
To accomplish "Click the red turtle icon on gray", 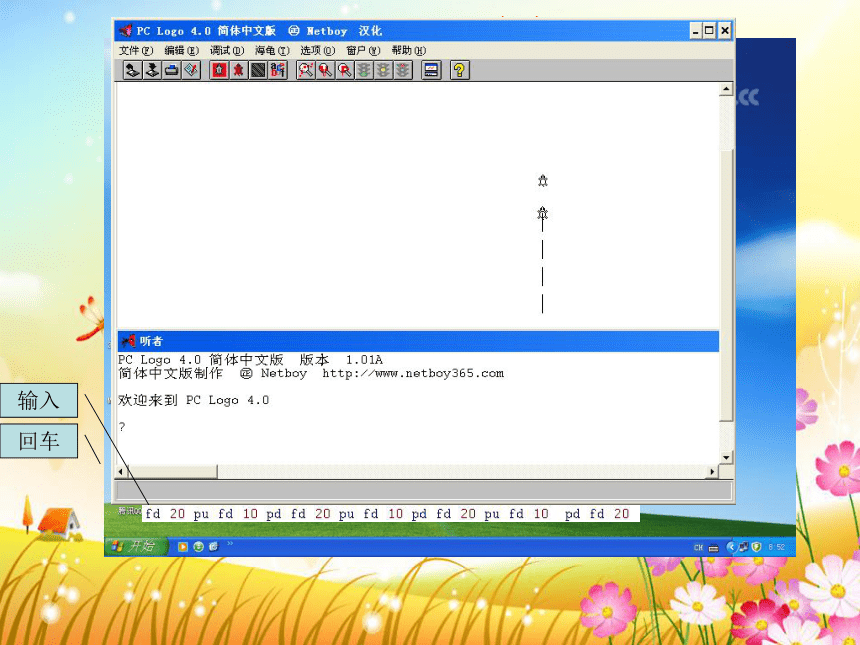I will 239,70.
